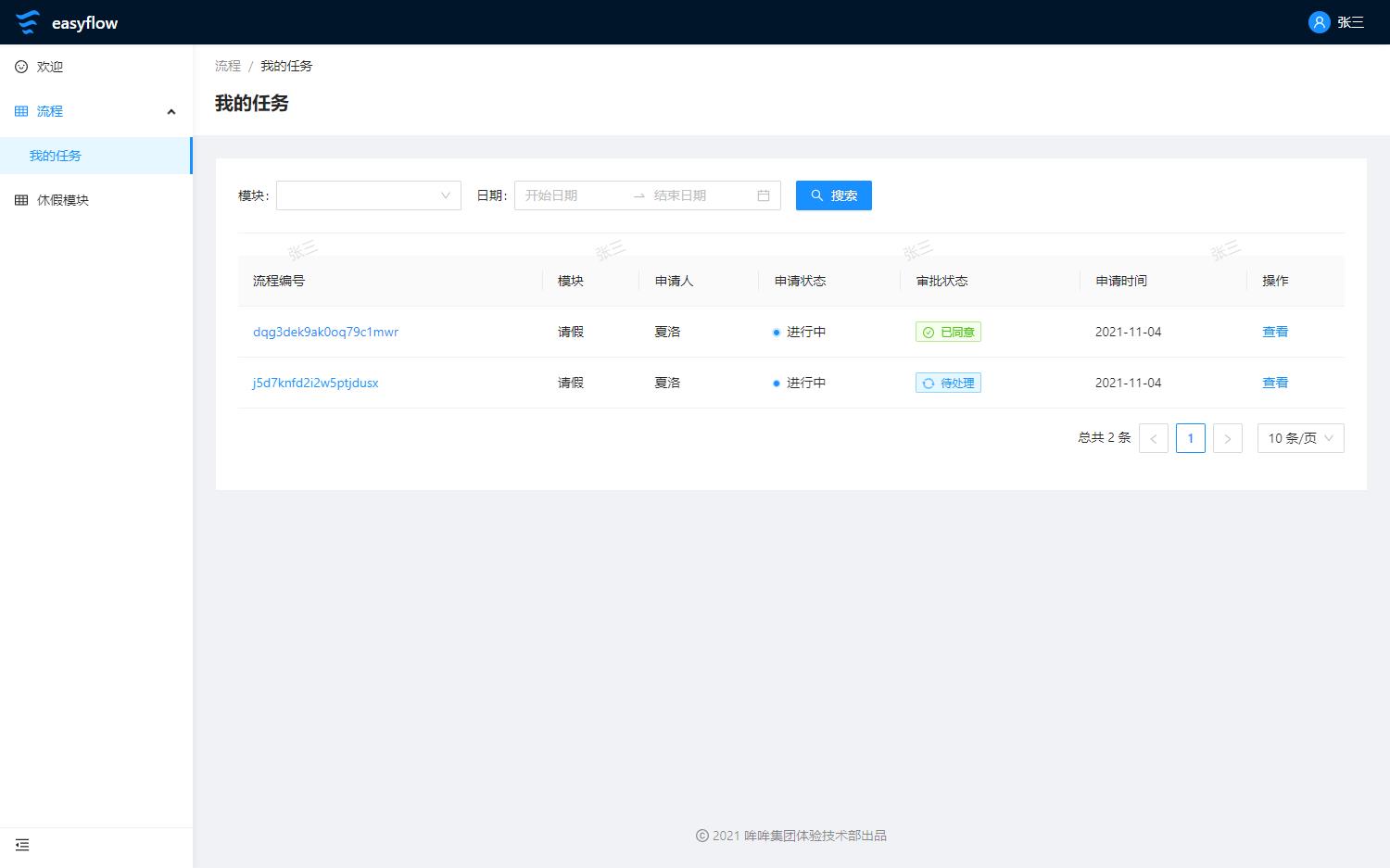1390x868 pixels.
Task: Go to next page arrow
Action: coord(1227,438)
